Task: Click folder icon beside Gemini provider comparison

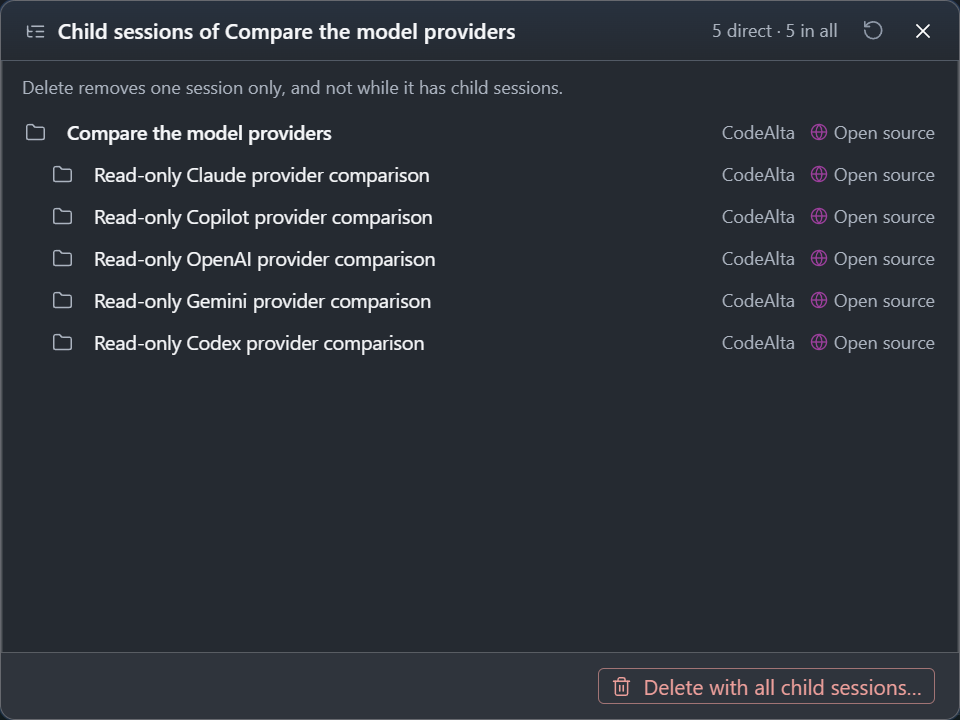Action: point(62,301)
